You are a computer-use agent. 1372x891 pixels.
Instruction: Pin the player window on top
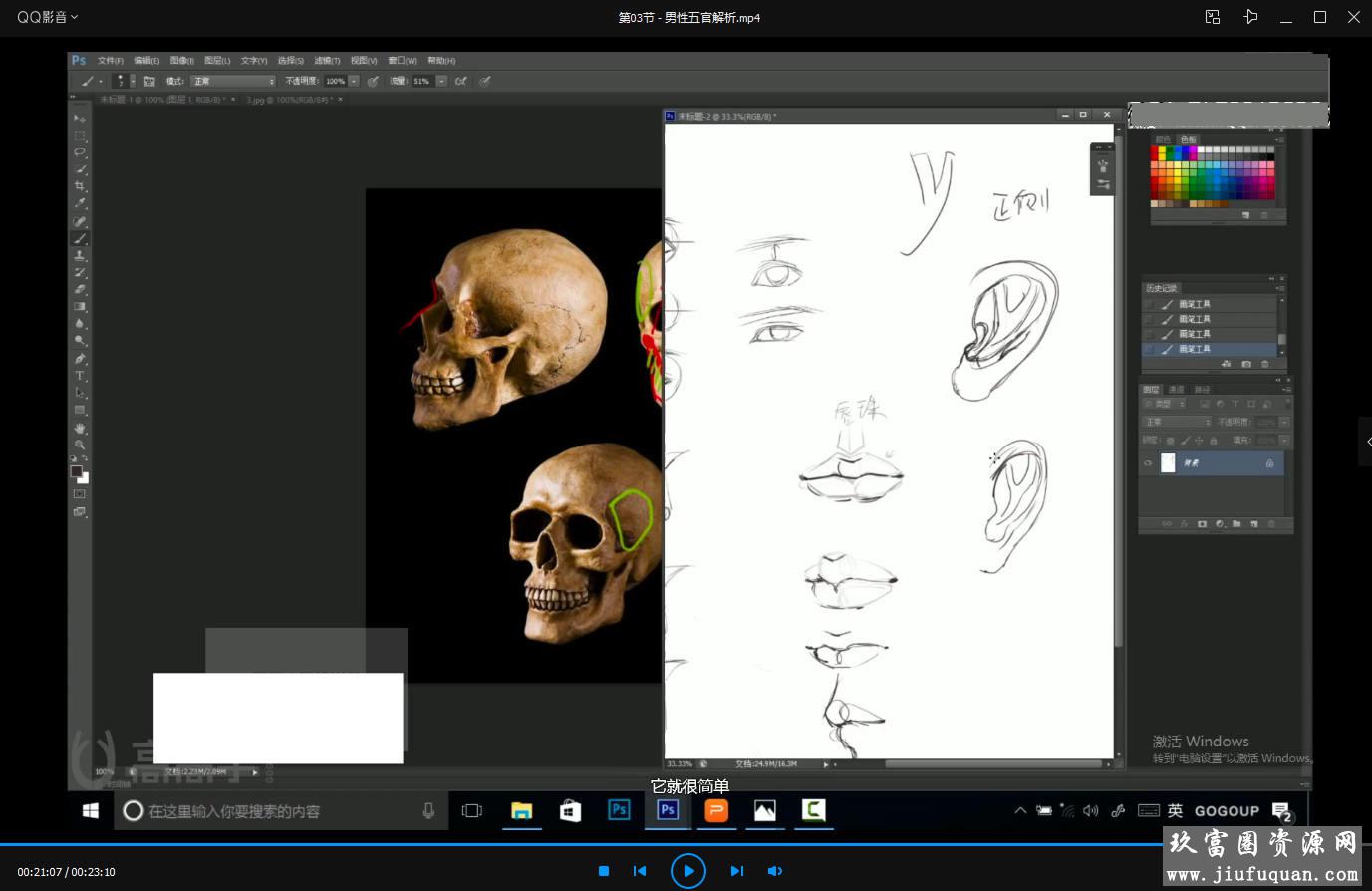(x=1250, y=17)
